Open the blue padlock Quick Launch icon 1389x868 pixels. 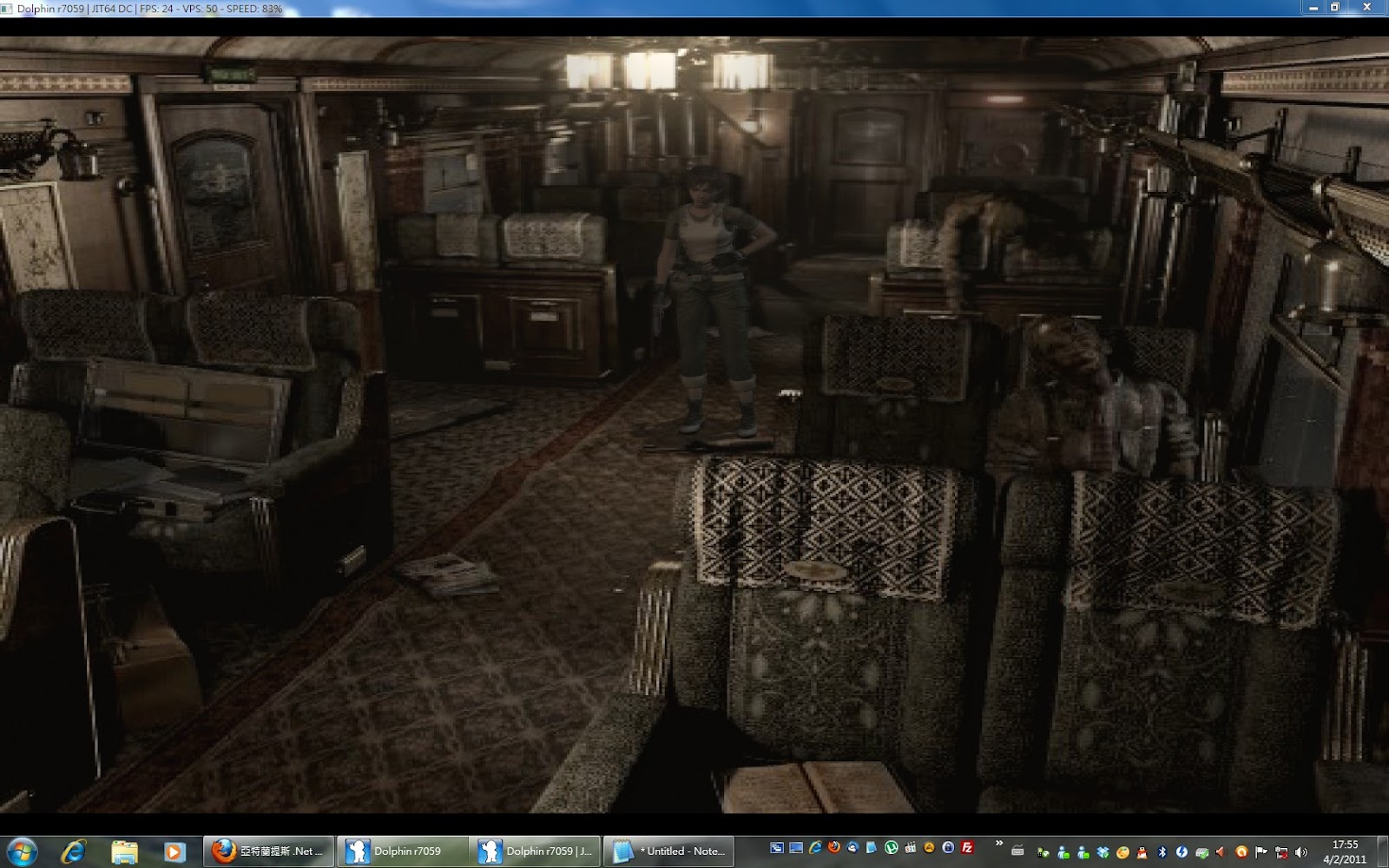point(948,848)
